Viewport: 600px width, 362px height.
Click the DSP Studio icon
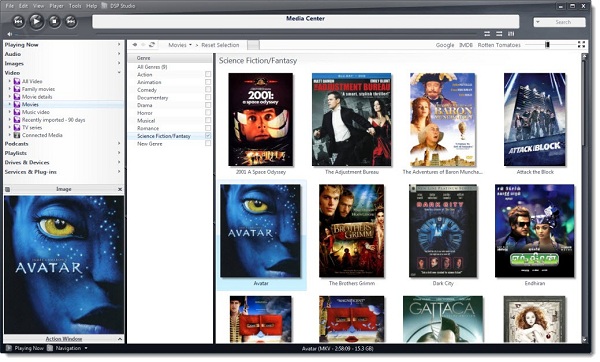[x=104, y=5]
